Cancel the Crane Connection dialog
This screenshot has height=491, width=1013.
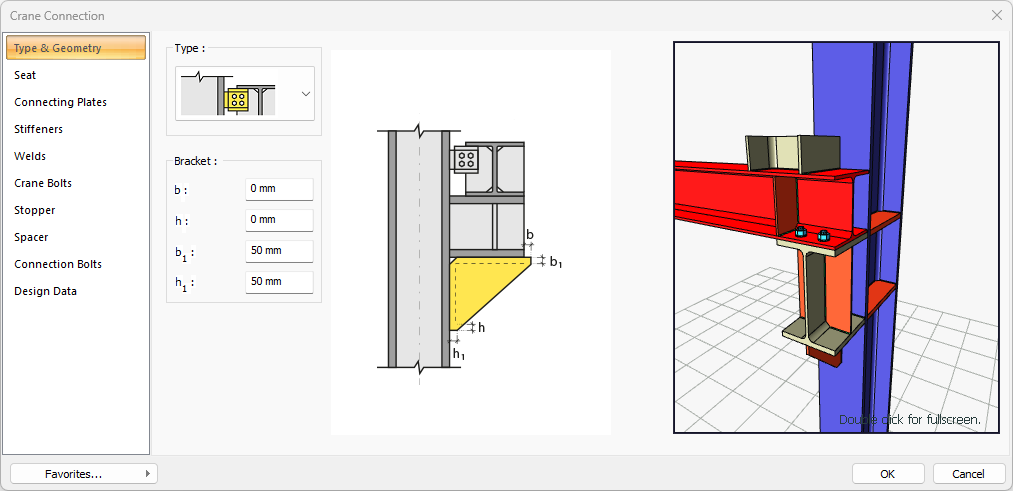click(968, 474)
